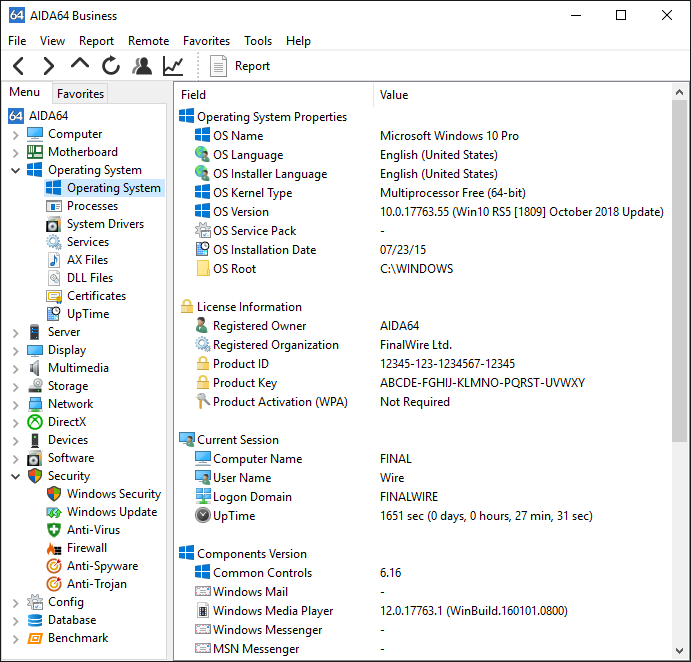
Task: Click the Report toolbar button
Action: pos(240,66)
